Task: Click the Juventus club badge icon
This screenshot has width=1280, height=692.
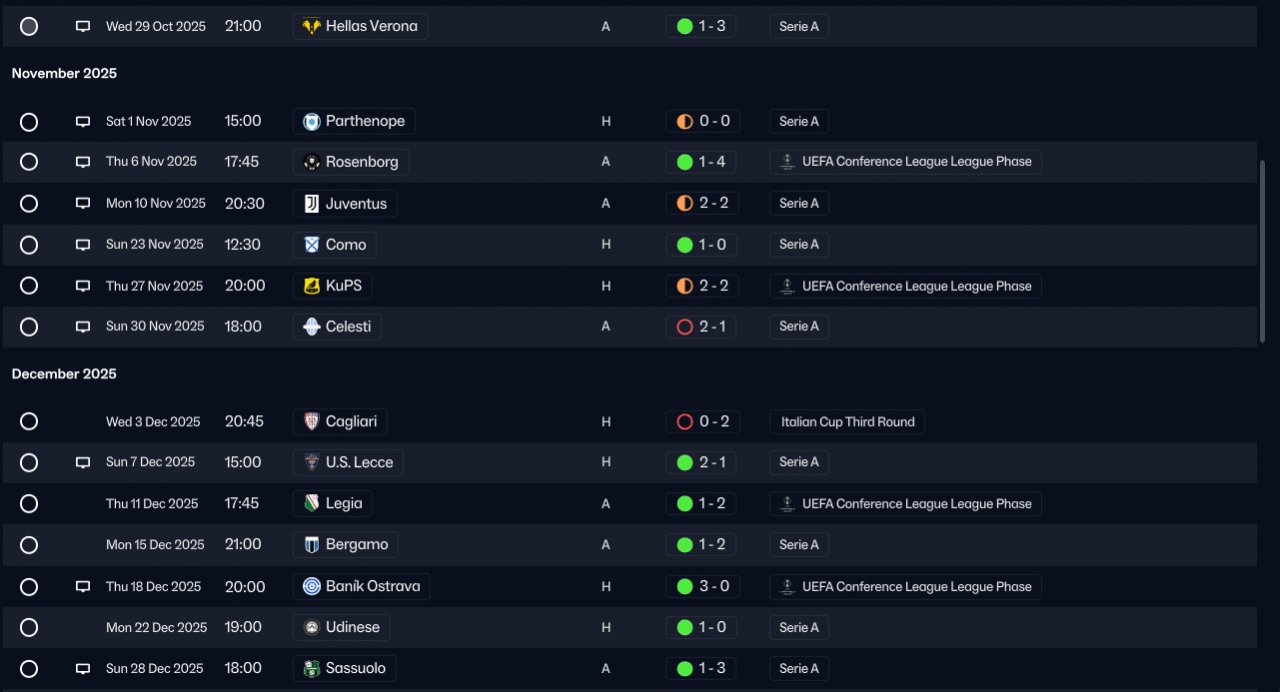Action: [312, 203]
